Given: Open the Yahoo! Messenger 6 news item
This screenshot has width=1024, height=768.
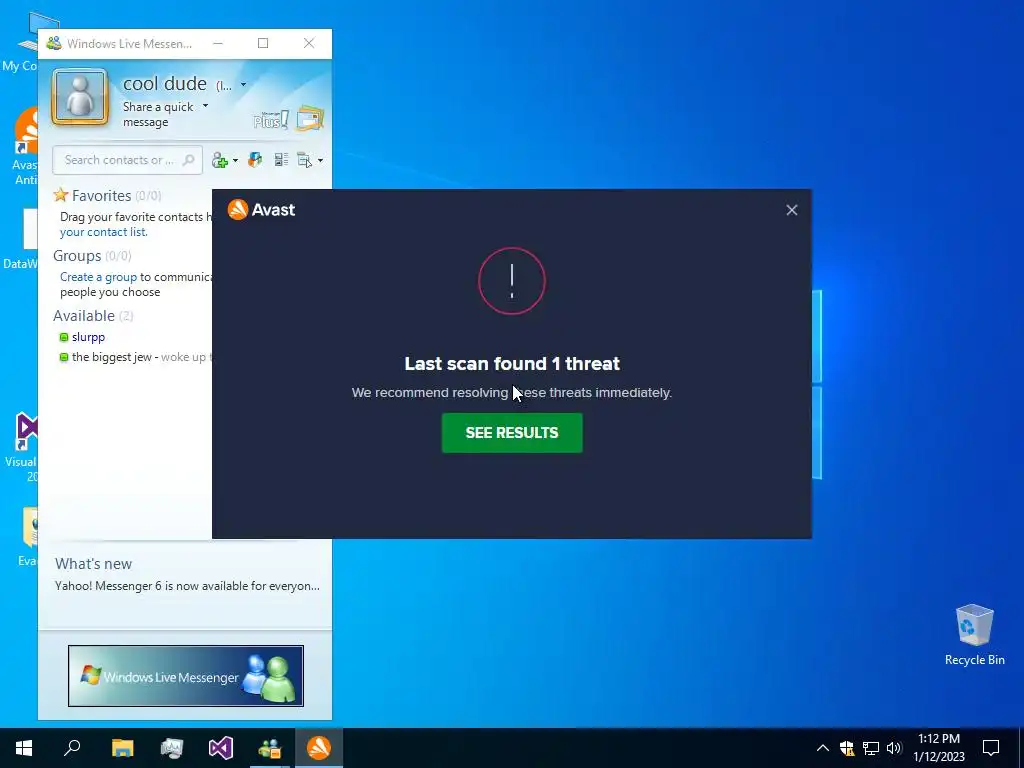Looking at the screenshot, I should (x=187, y=586).
